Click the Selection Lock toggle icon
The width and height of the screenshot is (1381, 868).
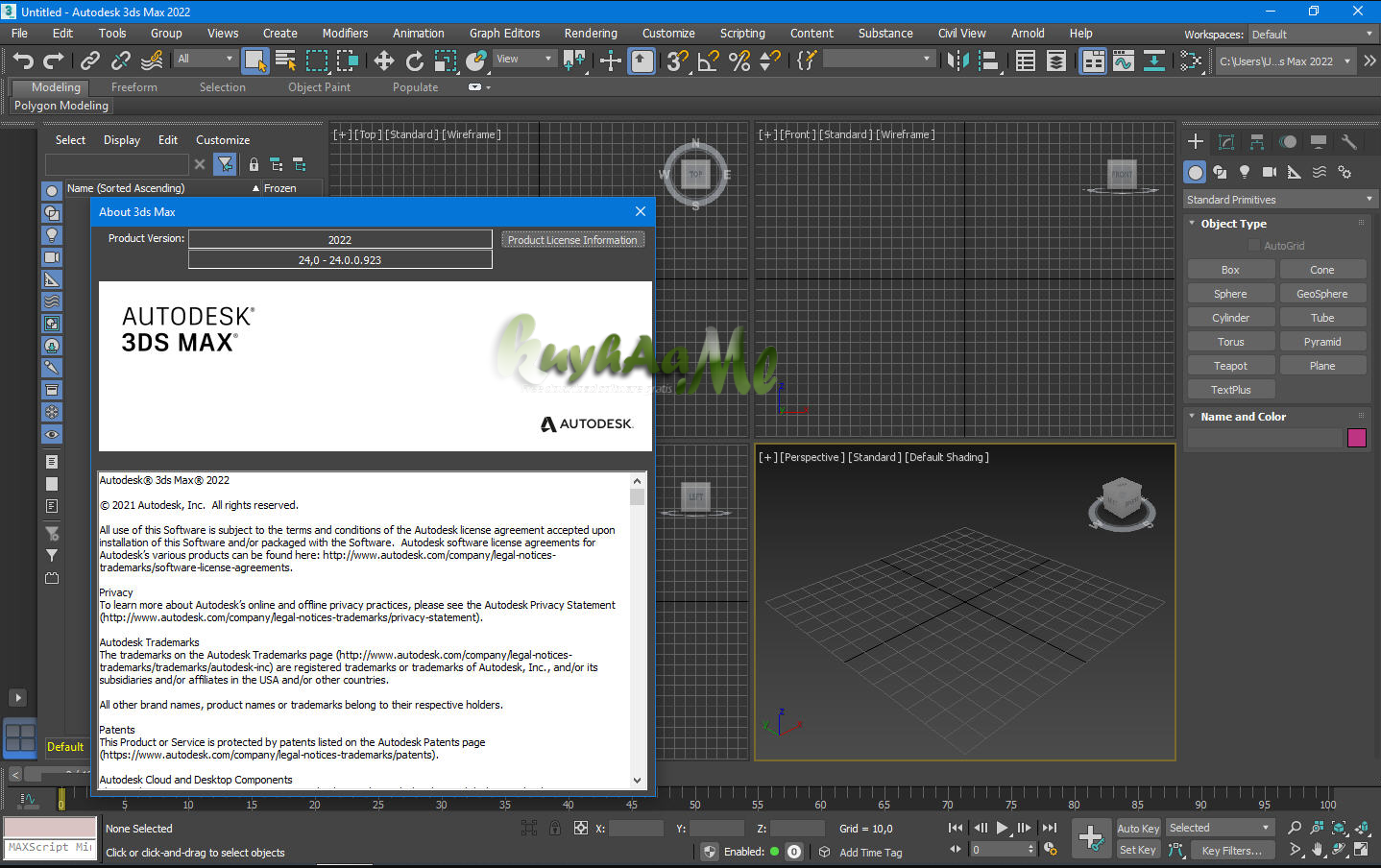click(555, 828)
